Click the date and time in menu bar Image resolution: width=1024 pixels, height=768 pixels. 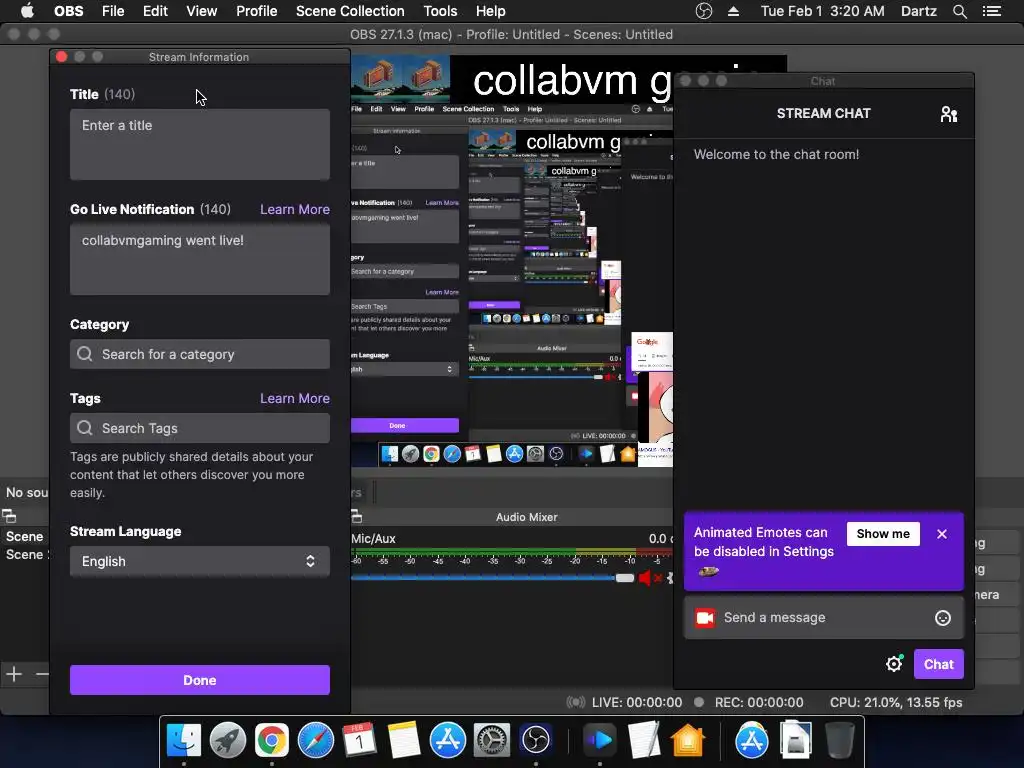[x=822, y=11]
